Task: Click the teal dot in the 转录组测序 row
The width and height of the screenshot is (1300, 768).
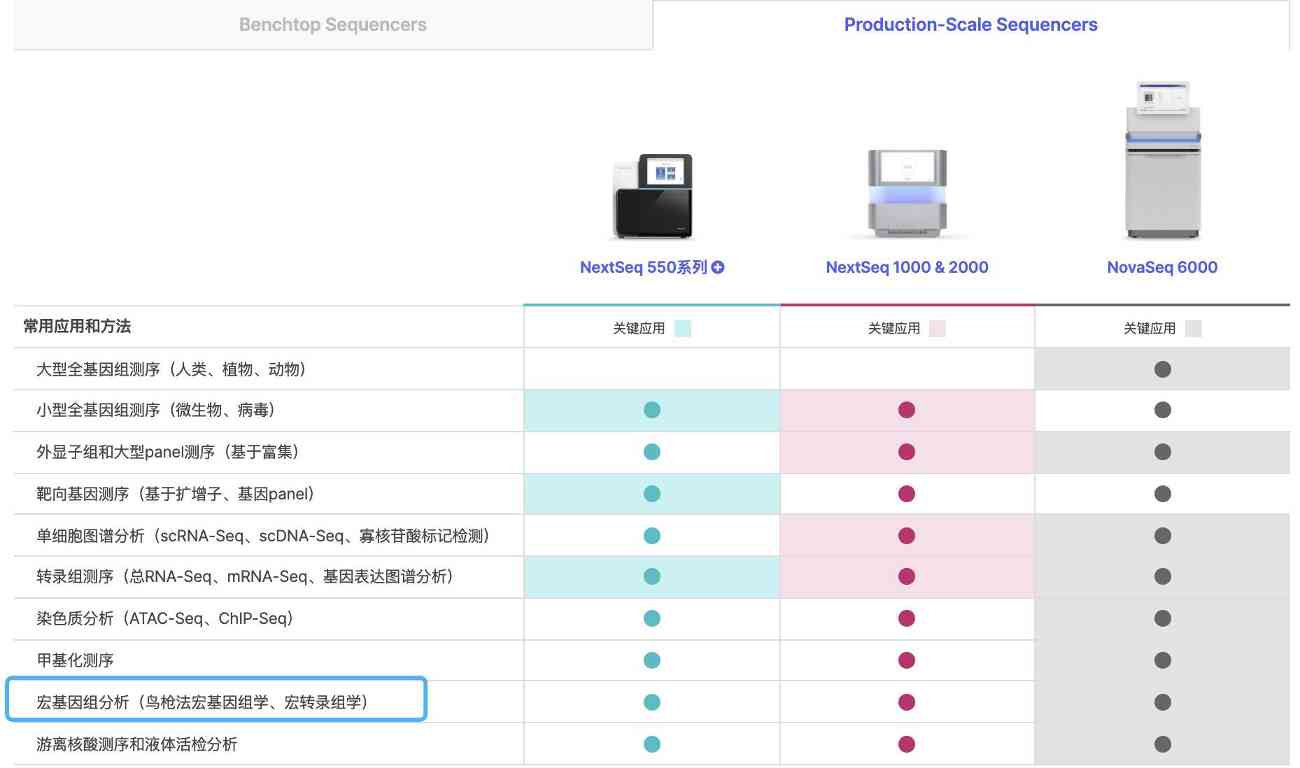Action: pos(652,577)
